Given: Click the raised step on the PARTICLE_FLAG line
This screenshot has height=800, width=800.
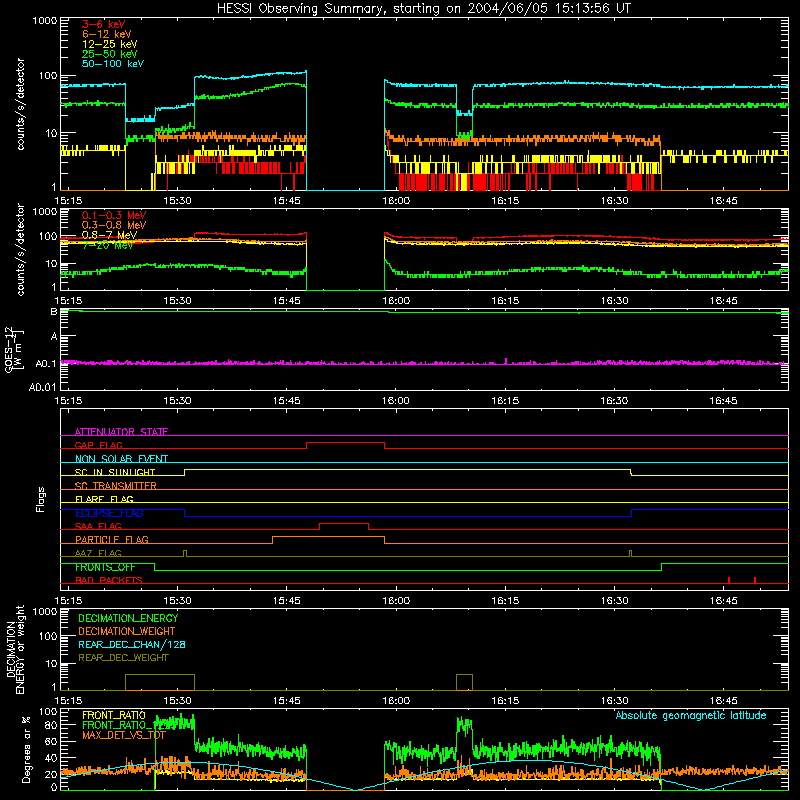Looking at the screenshot, I should [328, 537].
